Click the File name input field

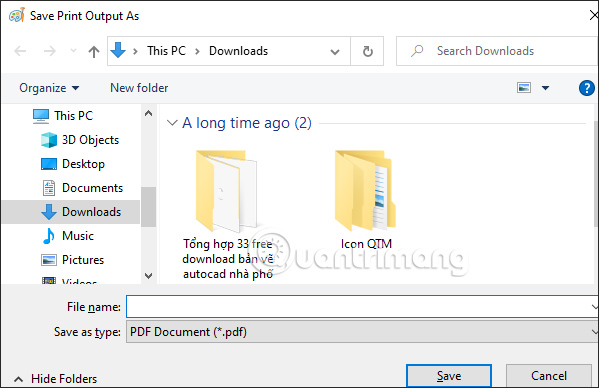point(362,306)
